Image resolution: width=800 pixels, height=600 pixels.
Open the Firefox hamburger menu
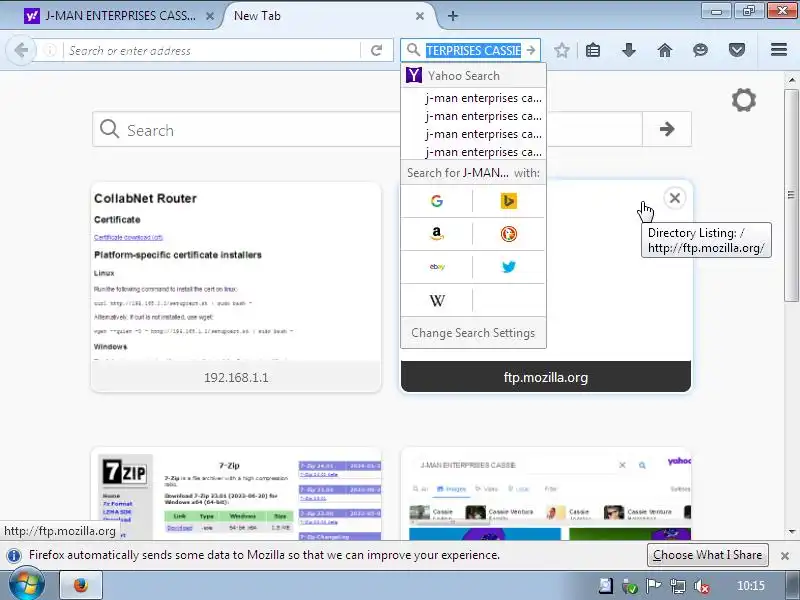pyautogui.click(x=779, y=50)
